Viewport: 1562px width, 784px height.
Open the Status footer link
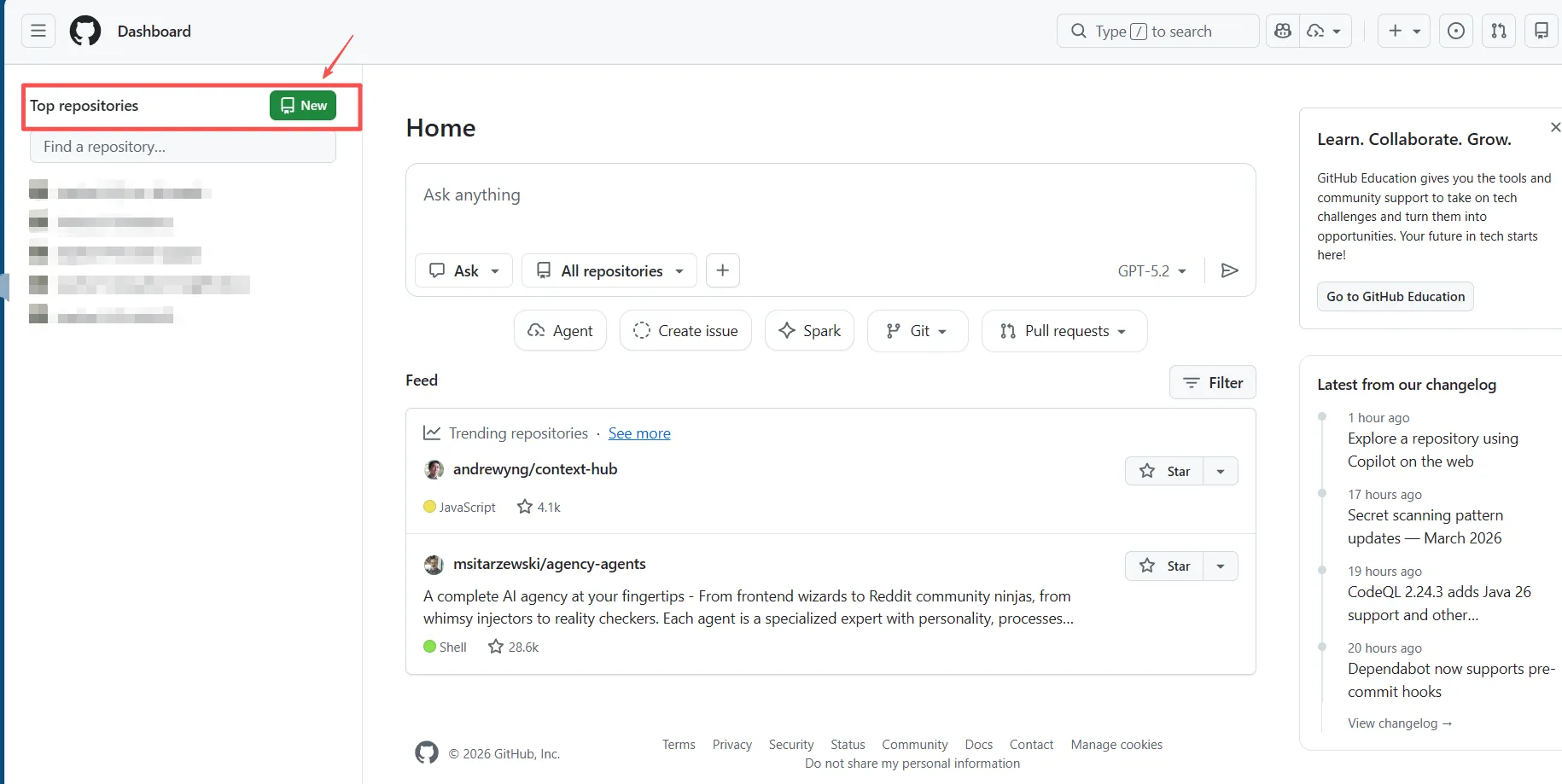(848, 745)
